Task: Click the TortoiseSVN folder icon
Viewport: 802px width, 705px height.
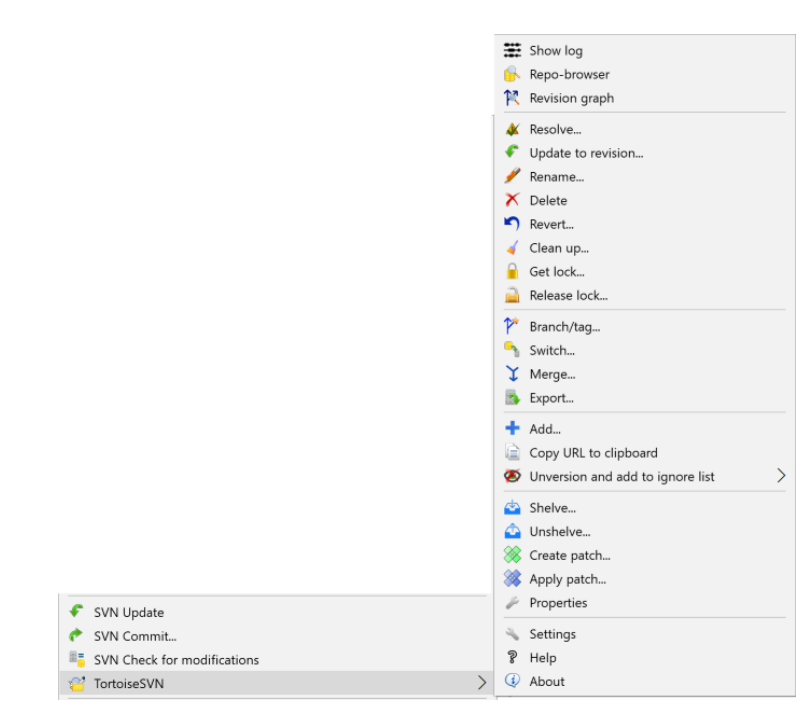Action: pos(77,683)
